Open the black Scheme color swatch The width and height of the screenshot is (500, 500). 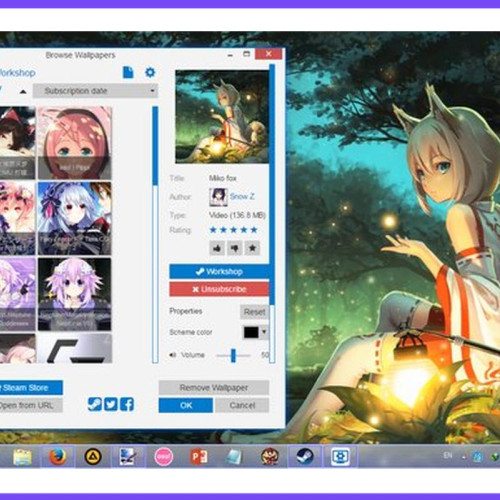point(251,332)
